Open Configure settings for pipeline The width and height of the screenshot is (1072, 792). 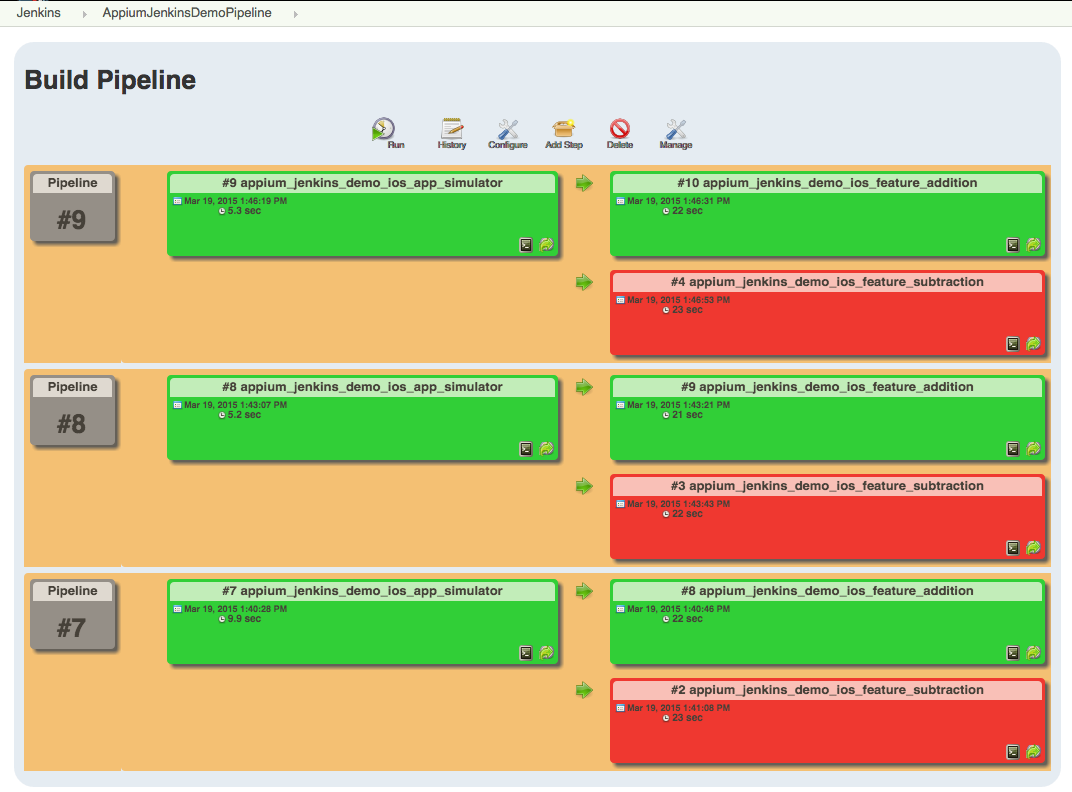(508, 133)
